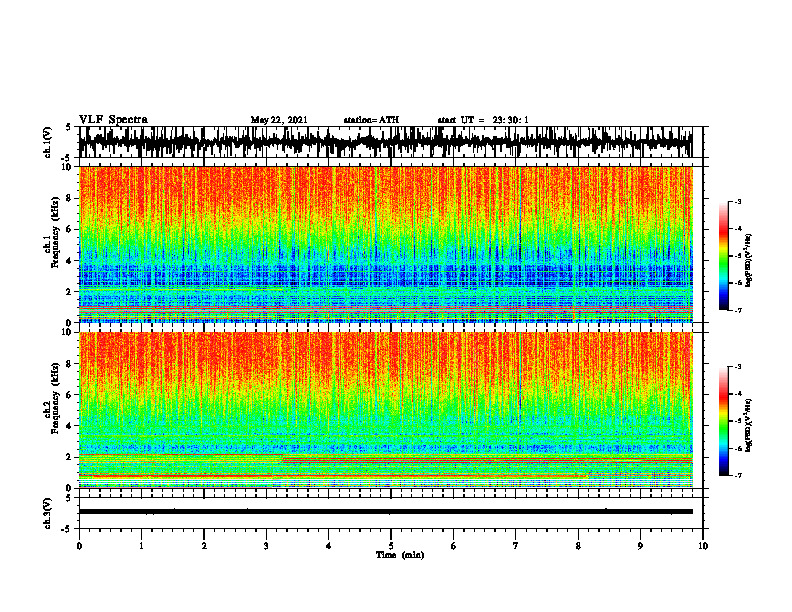
Task: Click the "4" tick on ch.2 frequency axis
Action: point(70,426)
